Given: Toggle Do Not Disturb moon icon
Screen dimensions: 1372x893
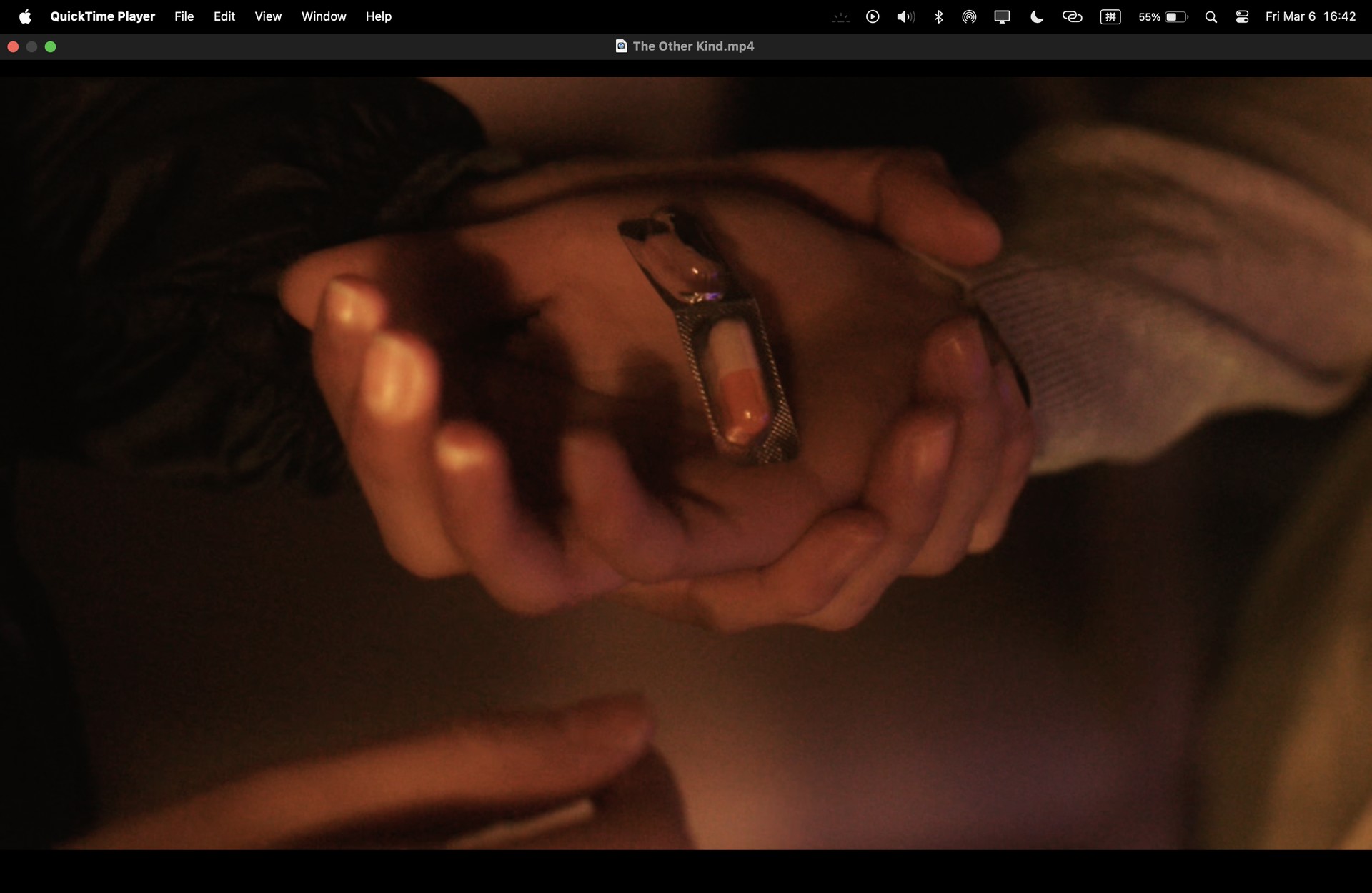Looking at the screenshot, I should point(1037,16).
